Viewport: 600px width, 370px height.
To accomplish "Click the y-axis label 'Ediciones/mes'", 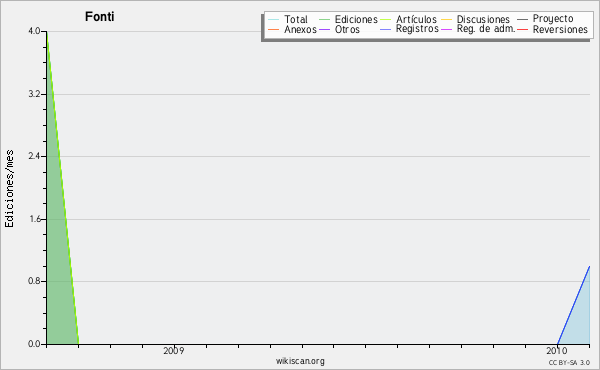I will pyautogui.click(x=9, y=189).
